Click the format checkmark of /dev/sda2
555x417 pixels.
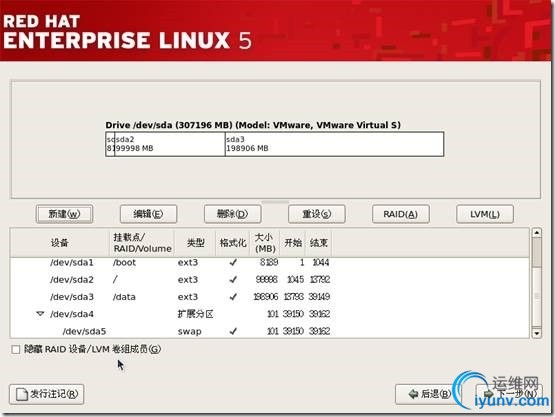point(233,280)
